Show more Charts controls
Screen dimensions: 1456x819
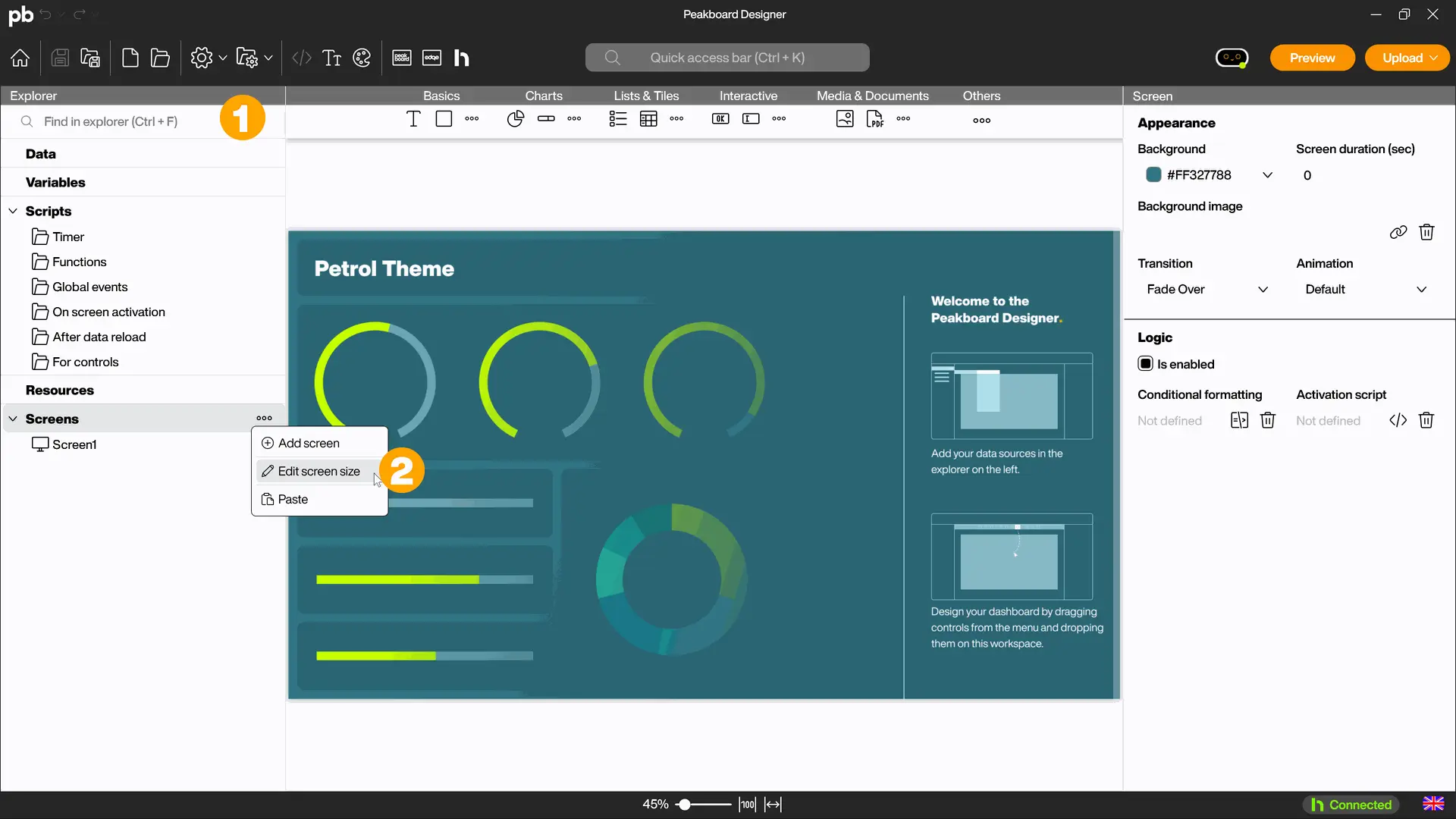[574, 119]
